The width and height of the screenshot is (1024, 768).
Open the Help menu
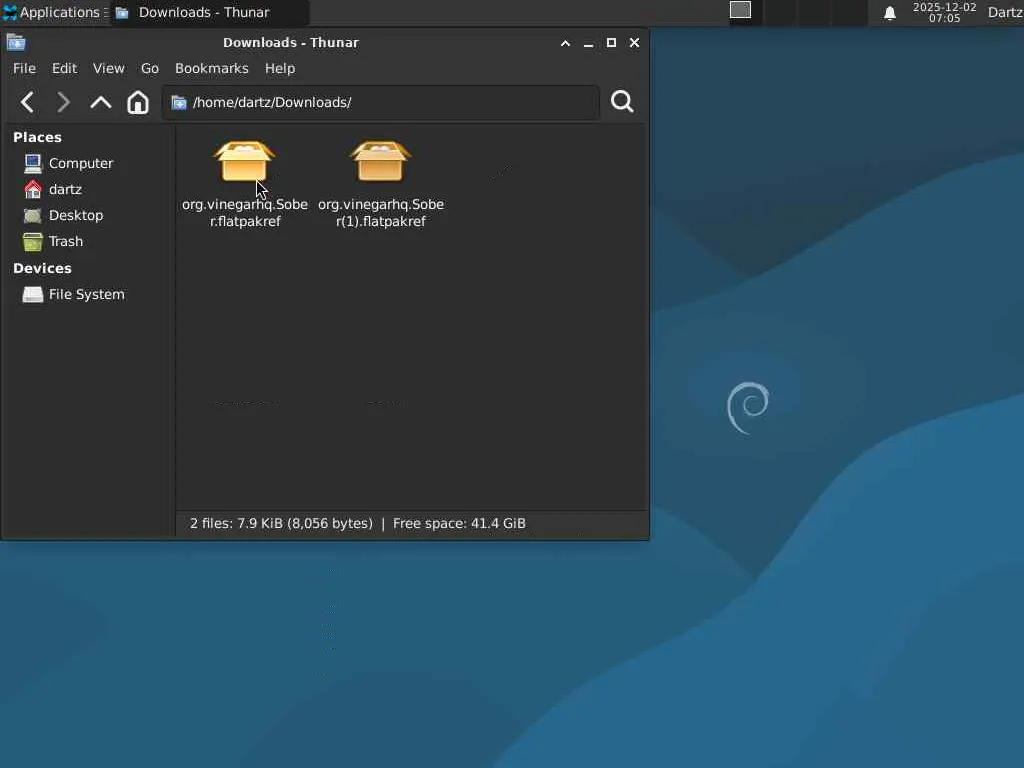coord(280,69)
